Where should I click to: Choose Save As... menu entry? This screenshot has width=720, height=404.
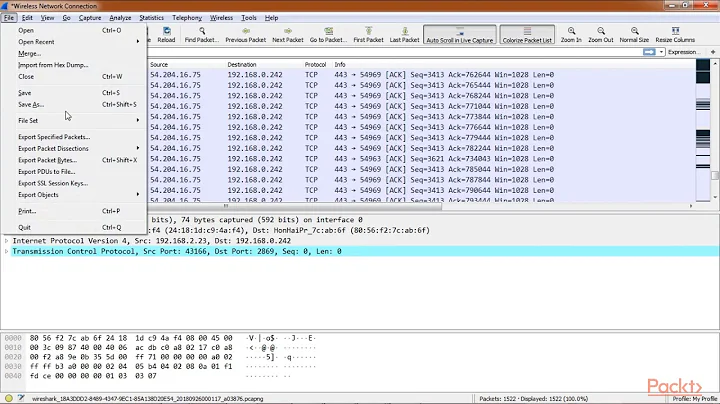(73, 104)
